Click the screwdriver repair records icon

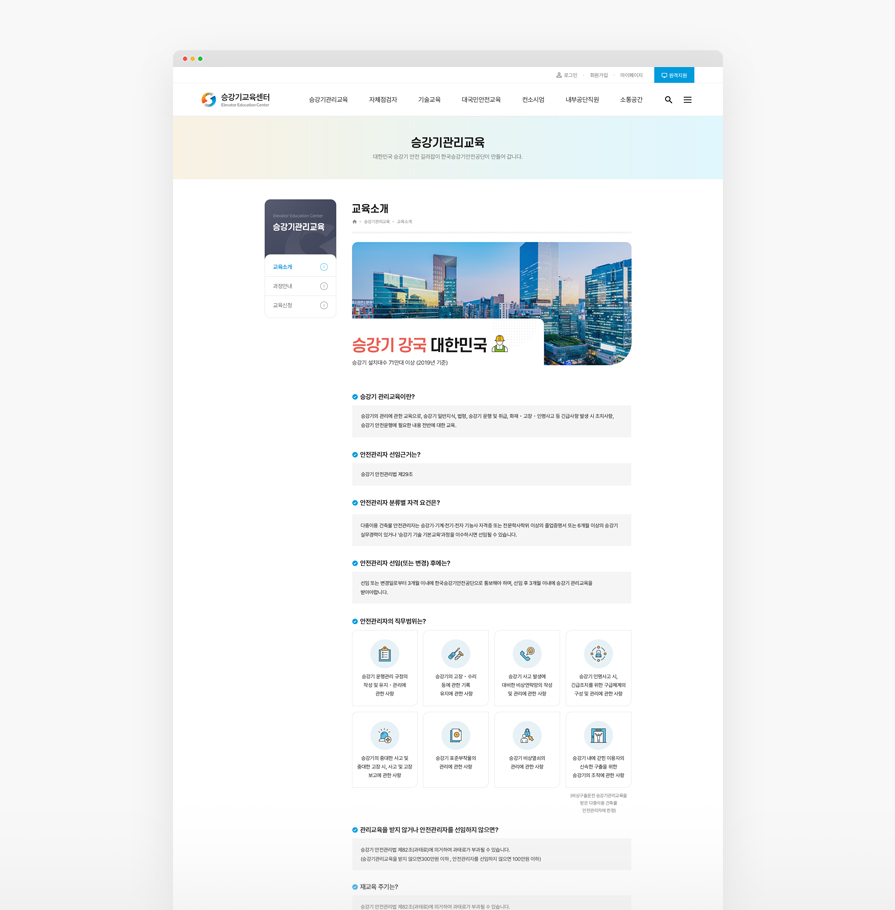(x=456, y=654)
